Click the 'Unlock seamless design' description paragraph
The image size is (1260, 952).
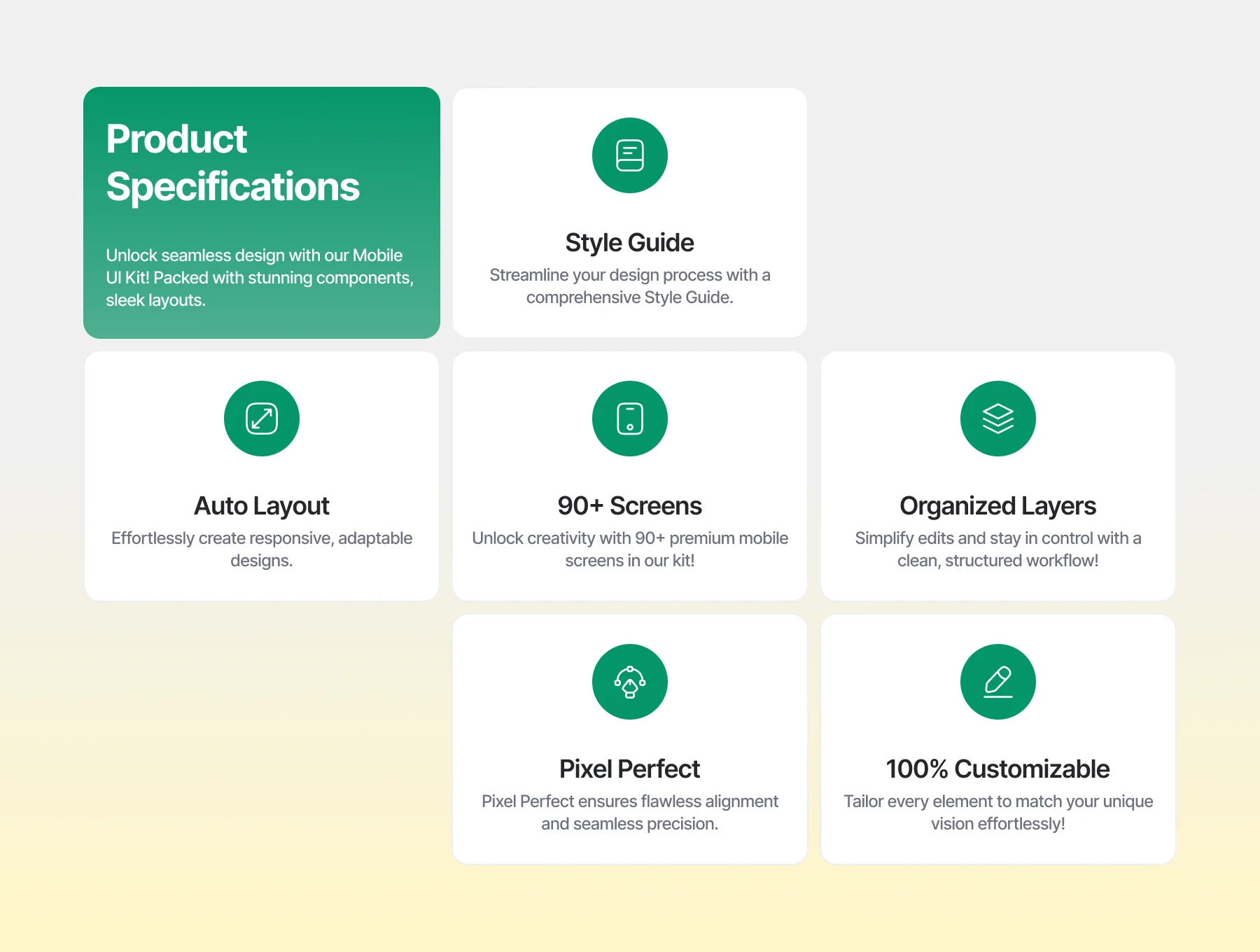[x=260, y=278]
